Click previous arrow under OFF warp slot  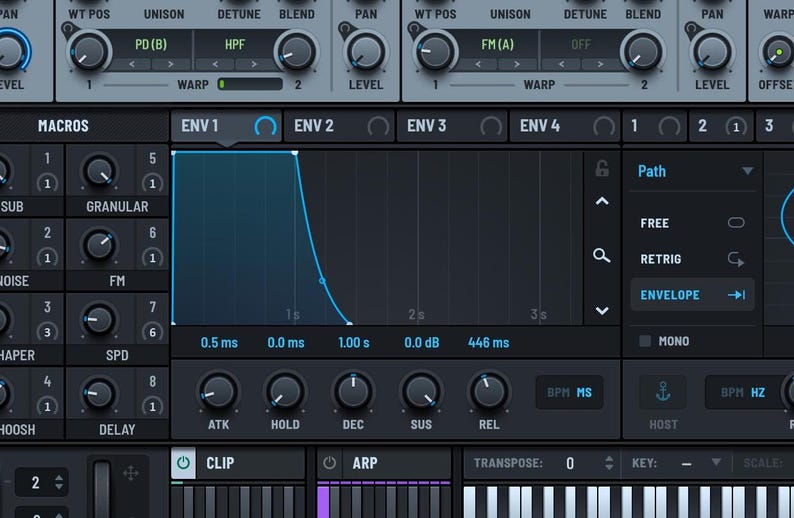click(562, 64)
